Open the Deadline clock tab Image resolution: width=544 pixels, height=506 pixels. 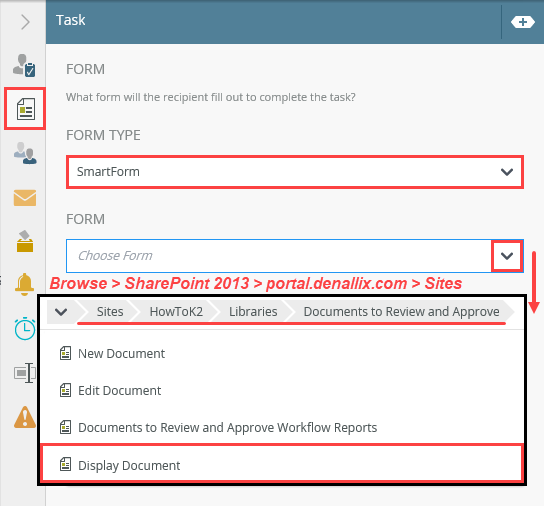(x=25, y=328)
